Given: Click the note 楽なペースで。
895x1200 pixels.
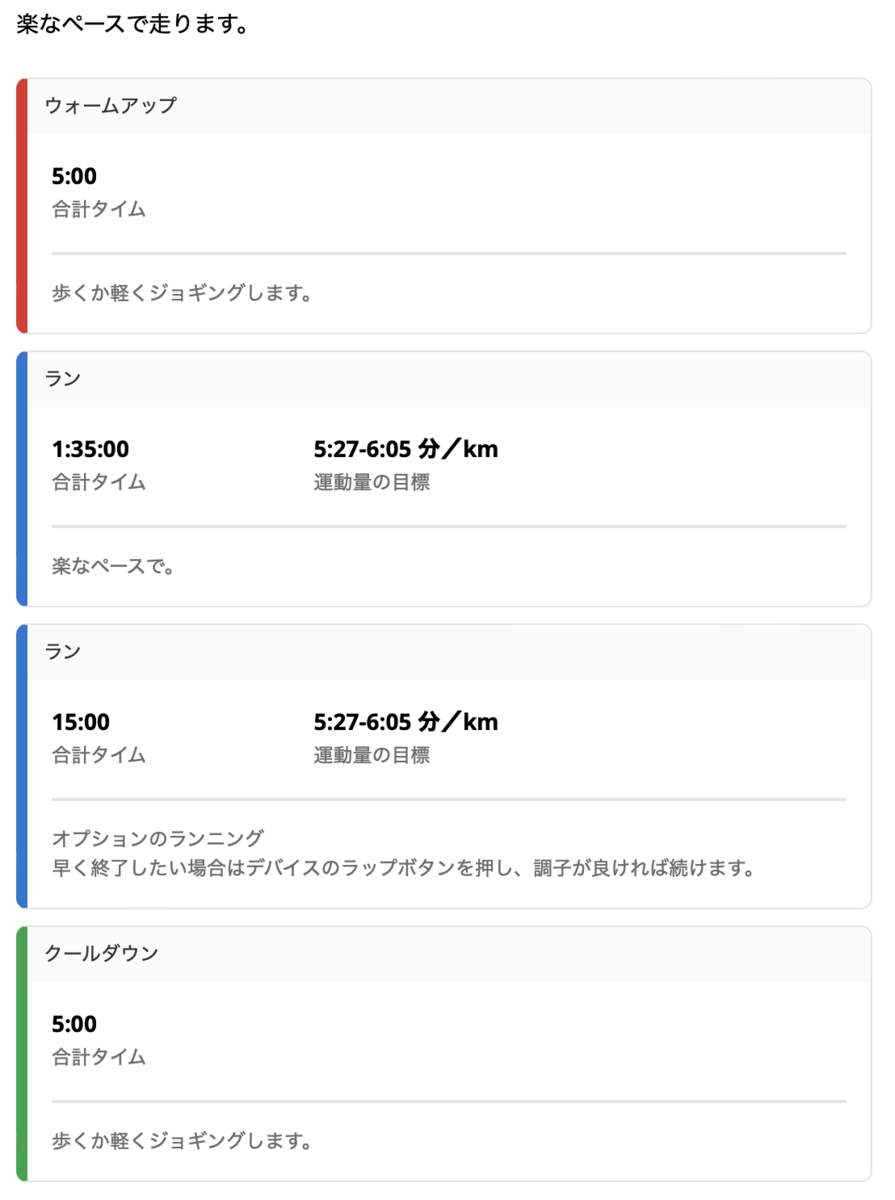Looking at the screenshot, I should (114, 568).
